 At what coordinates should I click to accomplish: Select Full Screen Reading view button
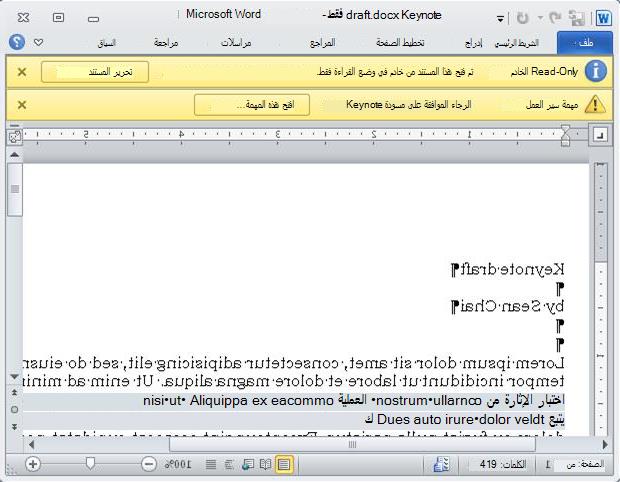tap(265, 464)
